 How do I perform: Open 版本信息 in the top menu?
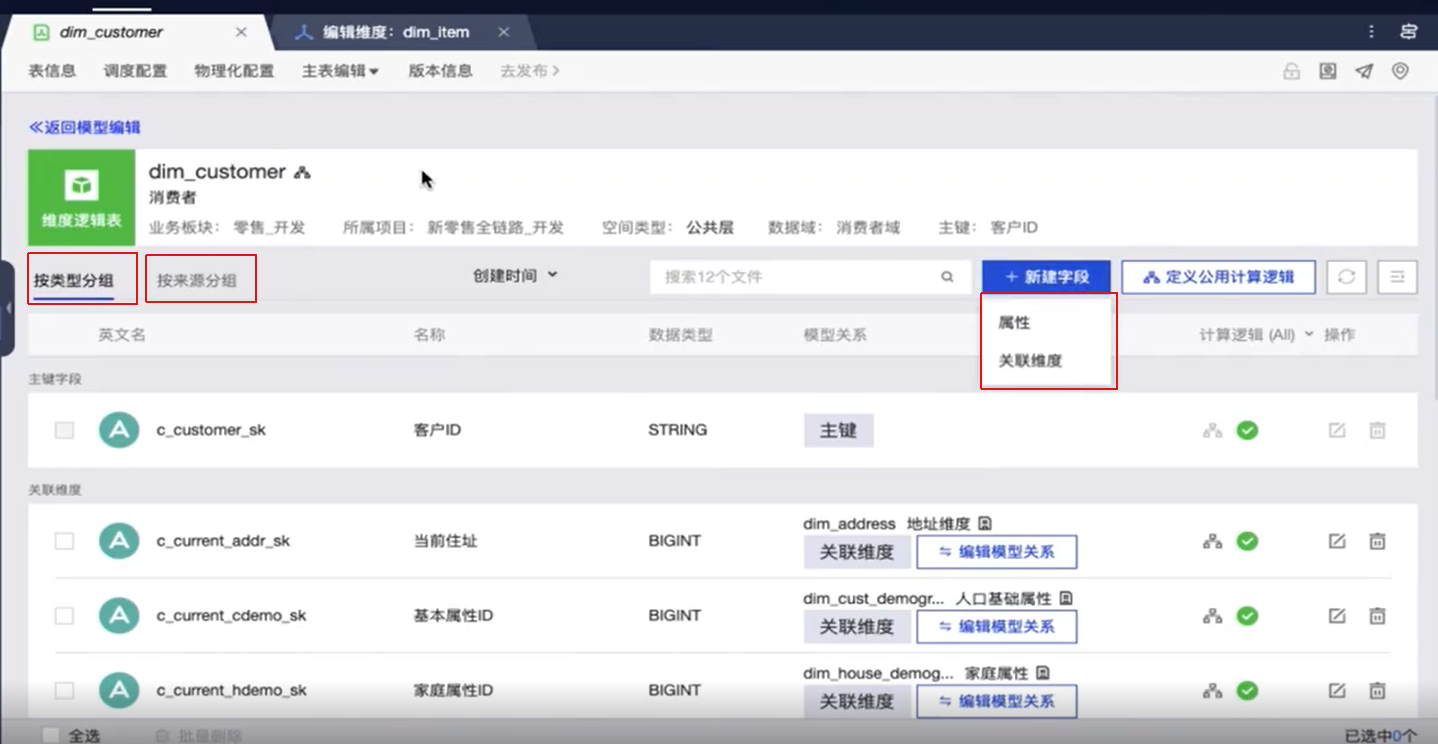440,71
